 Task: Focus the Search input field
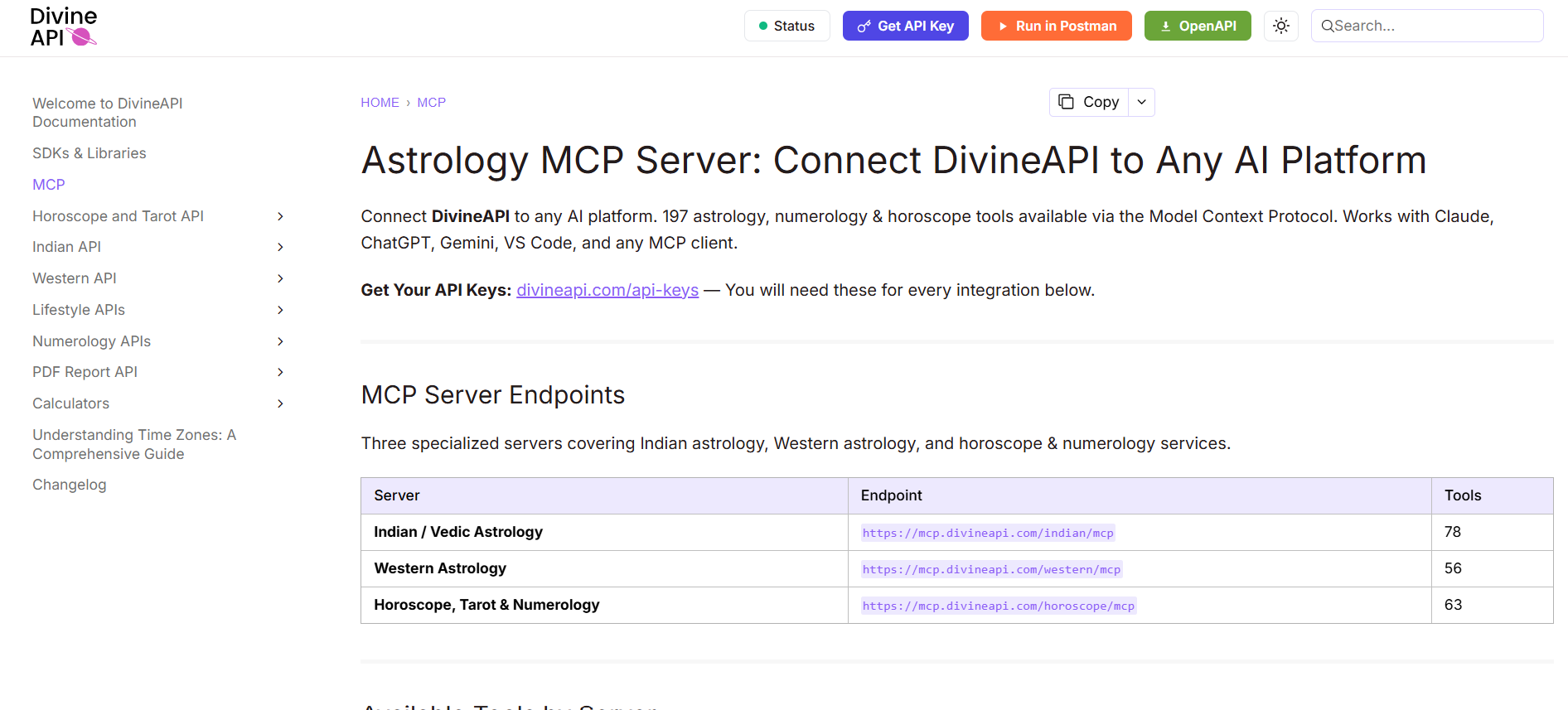pyautogui.click(x=1427, y=26)
